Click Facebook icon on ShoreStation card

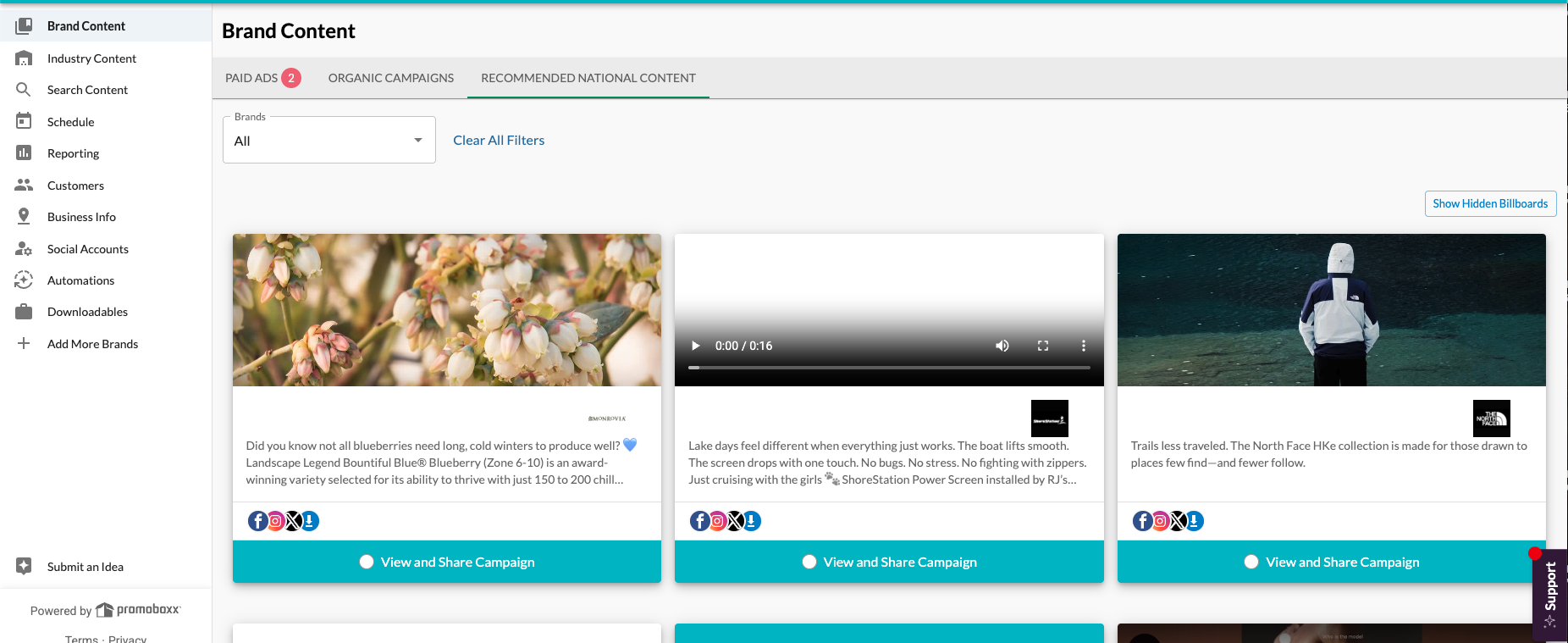(x=700, y=521)
